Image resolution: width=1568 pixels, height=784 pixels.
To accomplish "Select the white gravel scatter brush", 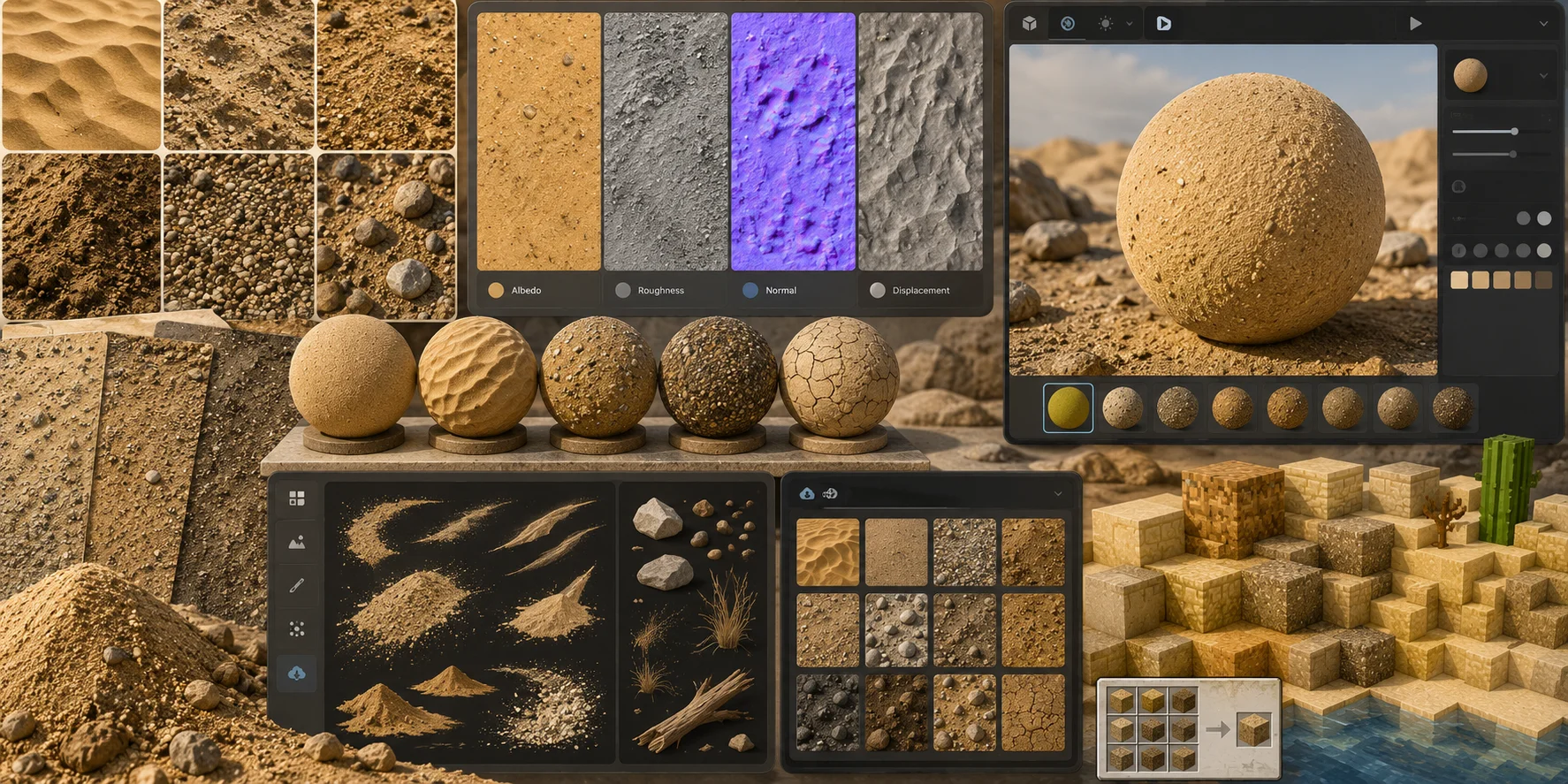I will (552, 707).
